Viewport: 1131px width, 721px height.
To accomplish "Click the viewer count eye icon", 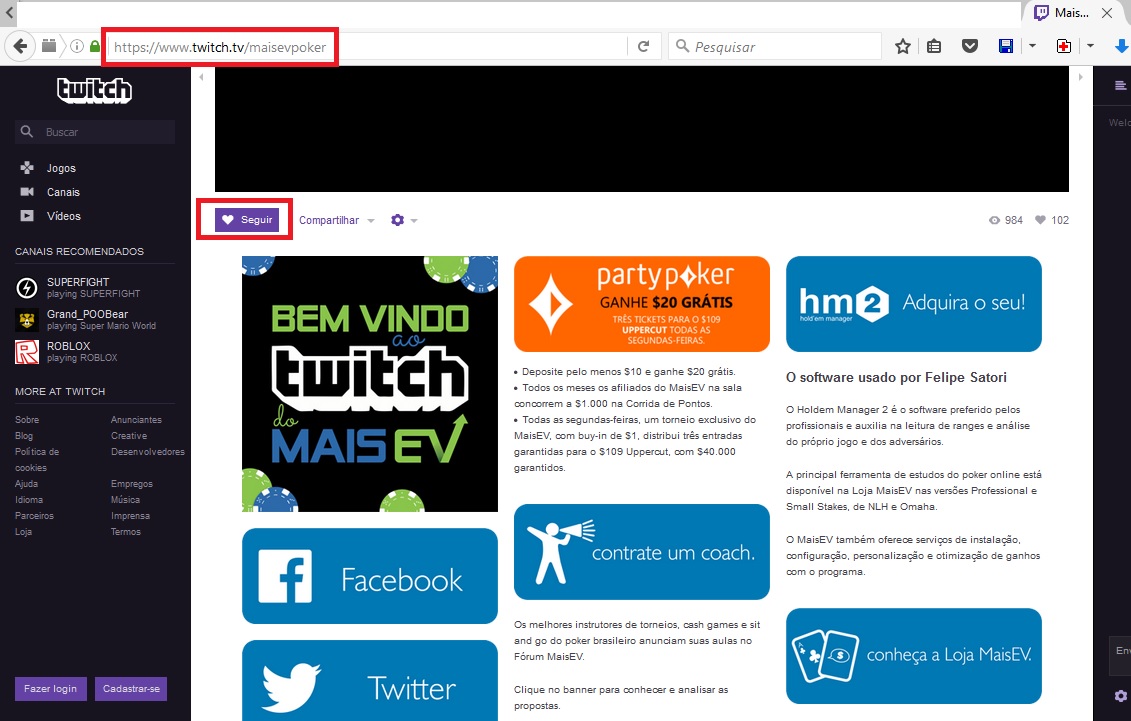I will click(995, 221).
